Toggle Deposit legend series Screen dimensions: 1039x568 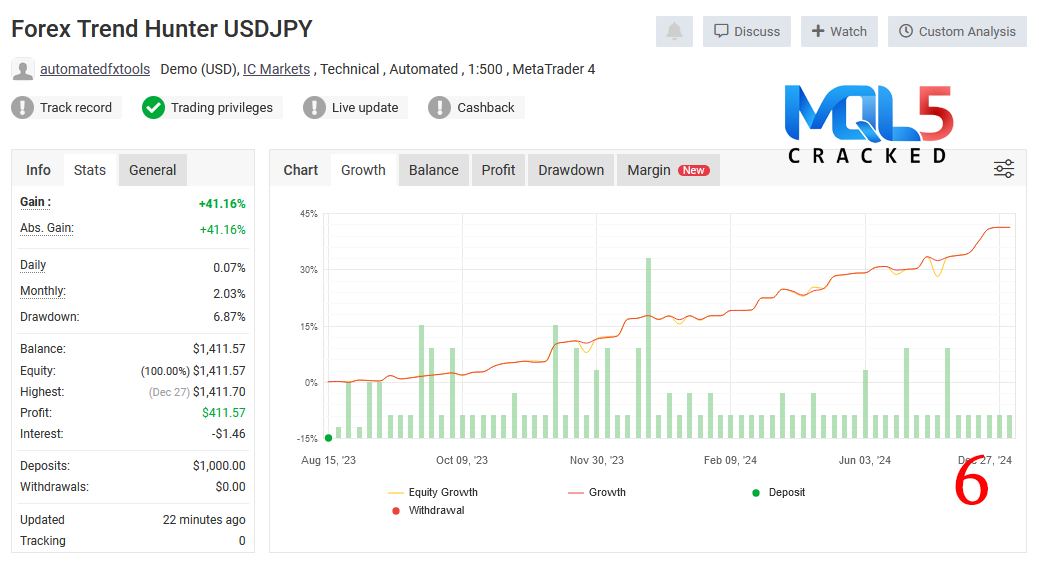click(779, 492)
